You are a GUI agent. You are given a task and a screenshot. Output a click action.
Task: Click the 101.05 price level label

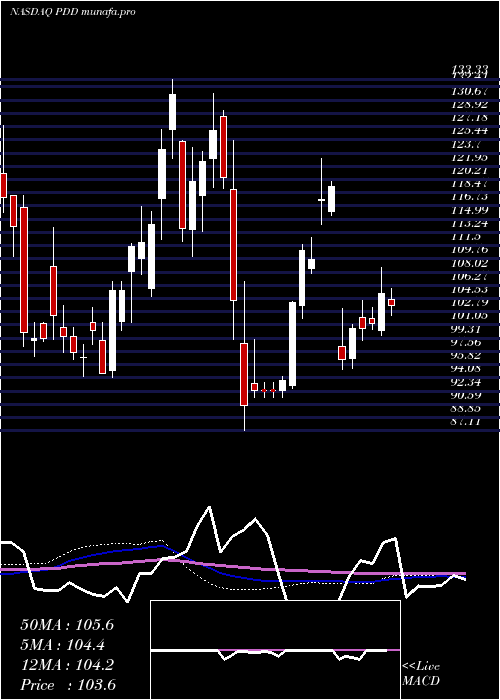pyautogui.click(x=470, y=316)
